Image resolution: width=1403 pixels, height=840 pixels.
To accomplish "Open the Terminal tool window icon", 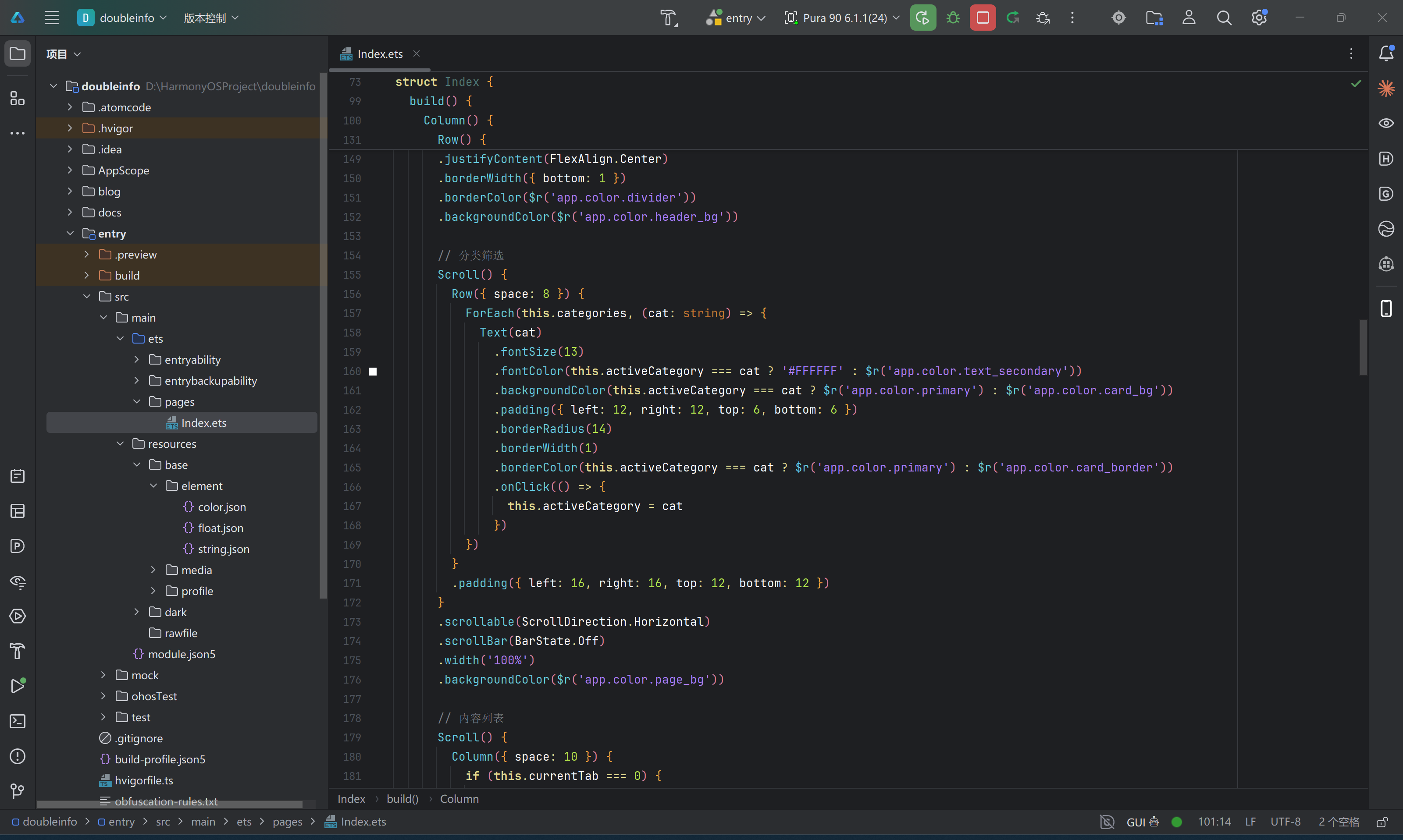I will (x=18, y=721).
